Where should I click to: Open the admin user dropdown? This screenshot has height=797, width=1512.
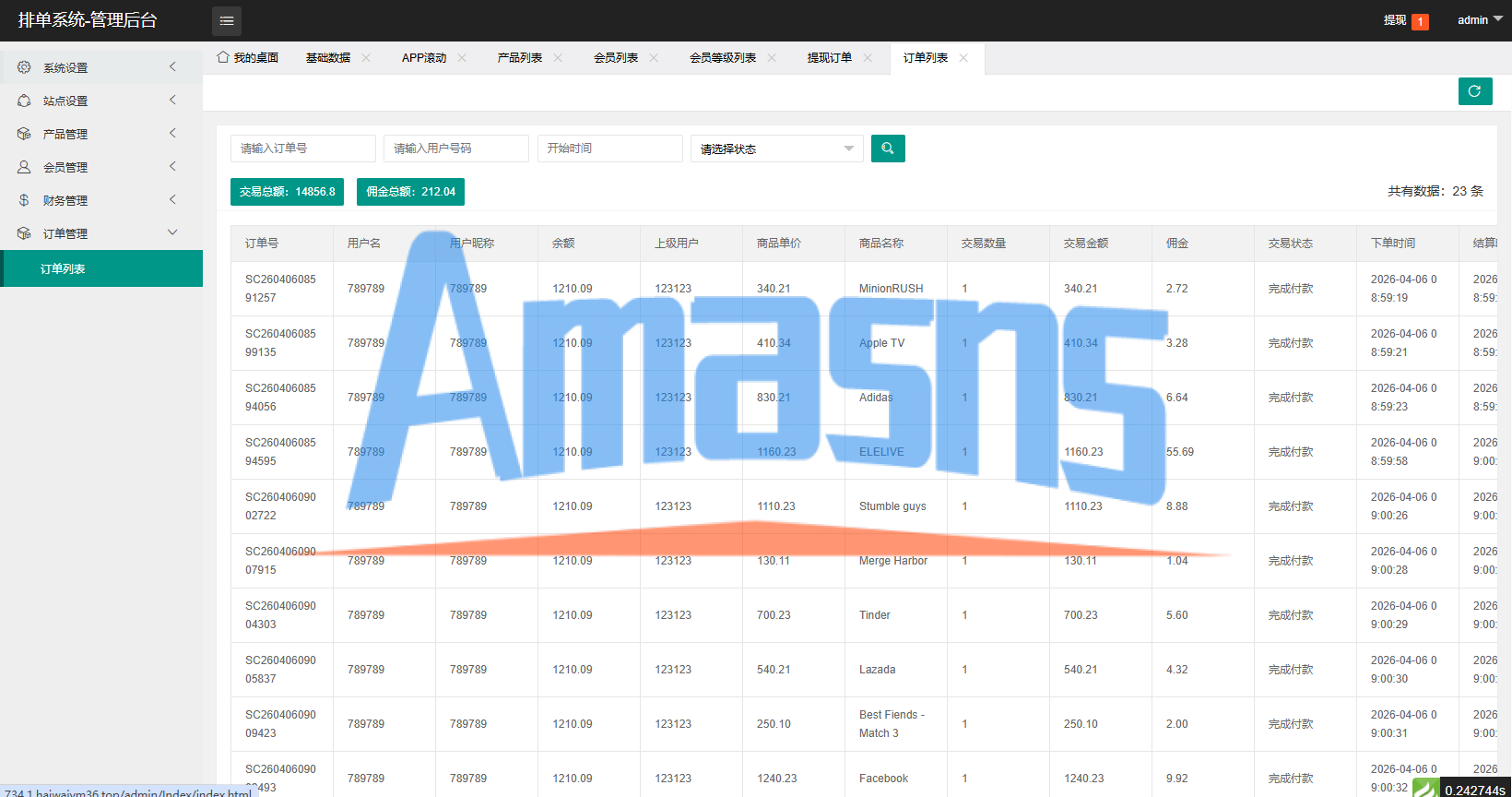coord(1480,20)
